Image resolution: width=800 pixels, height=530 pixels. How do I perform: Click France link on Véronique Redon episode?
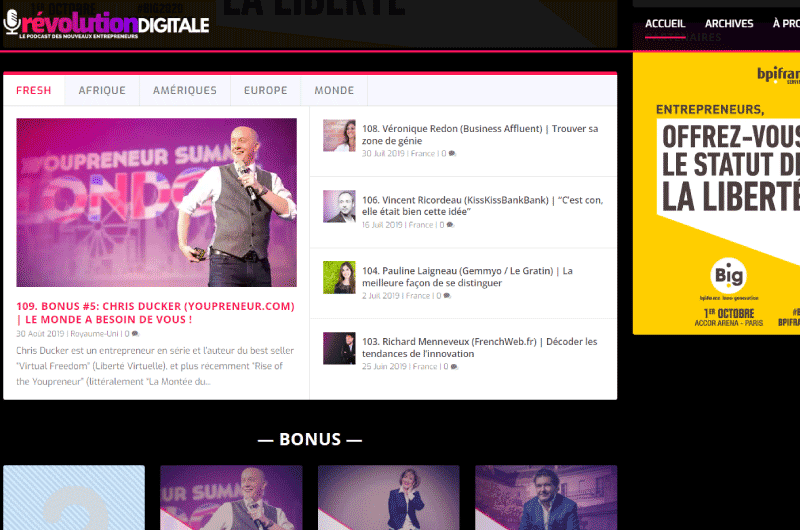pyautogui.click(x=423, y=154)
